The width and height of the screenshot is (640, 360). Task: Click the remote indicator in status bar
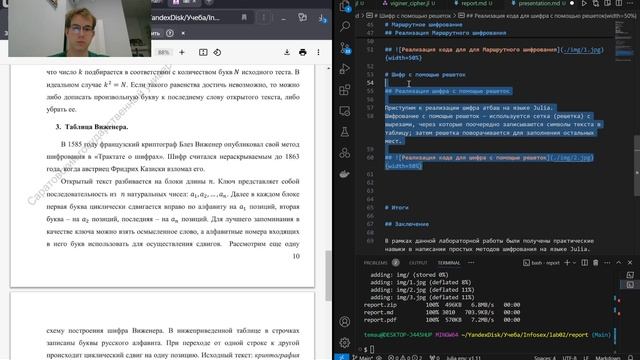(341, 358)
